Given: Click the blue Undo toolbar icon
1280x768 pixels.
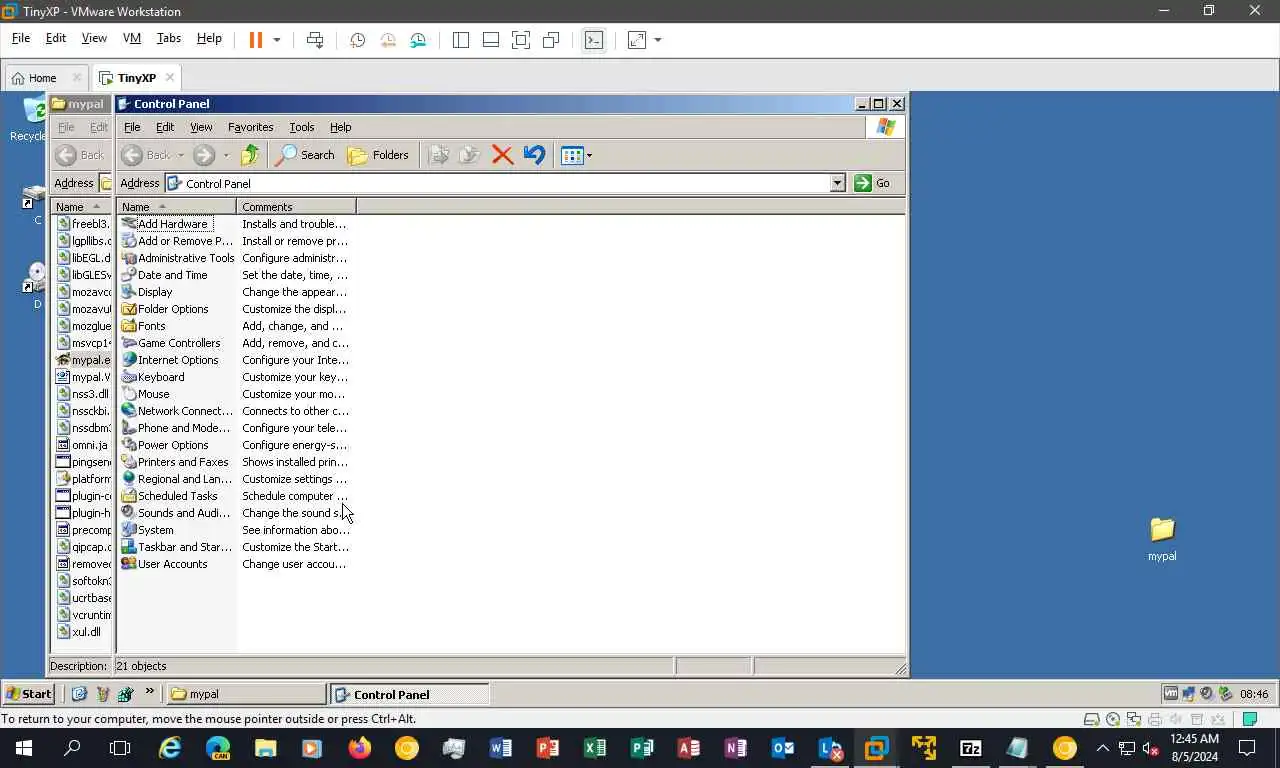Looking at the screenshot, I should tap(535, 155).
